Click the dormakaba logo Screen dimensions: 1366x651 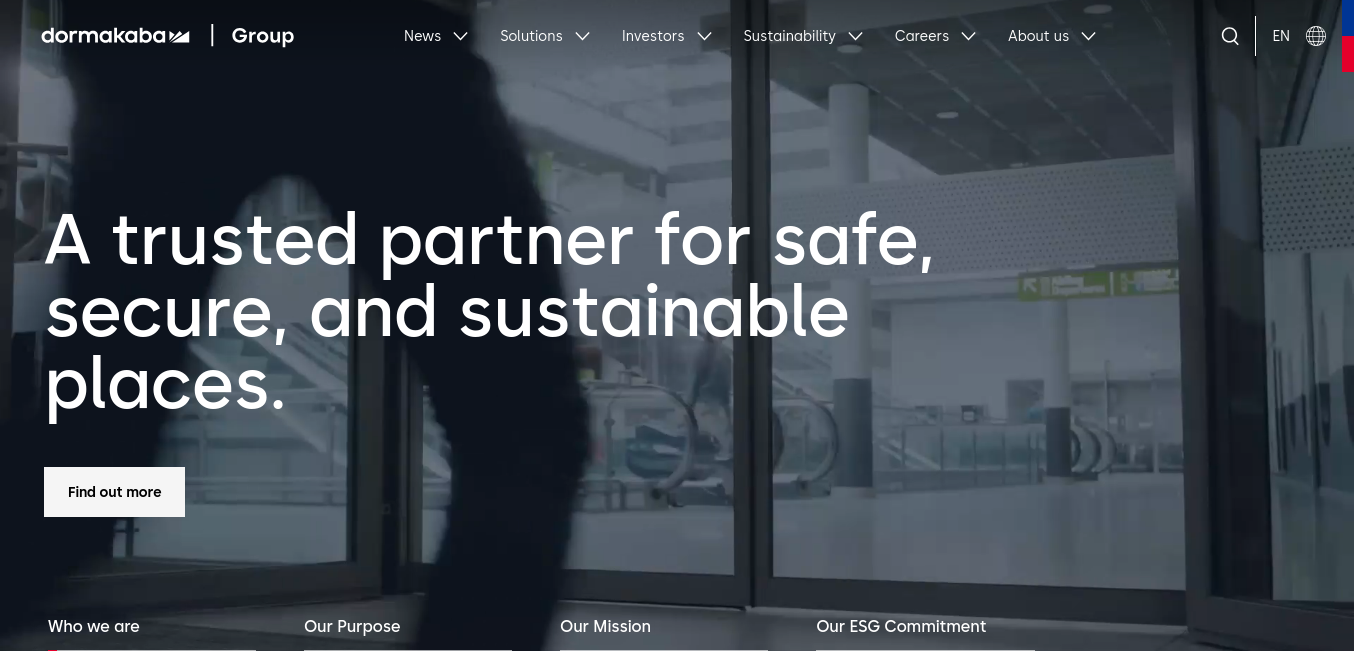[x=115, y=36]
